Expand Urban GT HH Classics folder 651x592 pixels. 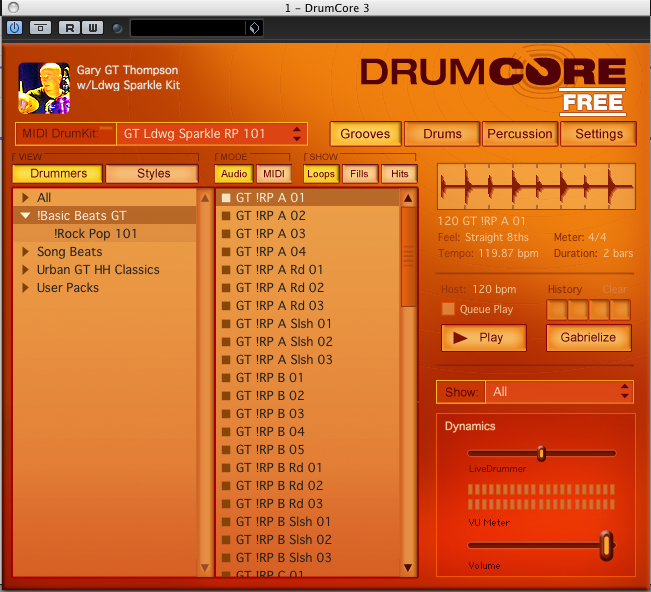tap(26, 270)
